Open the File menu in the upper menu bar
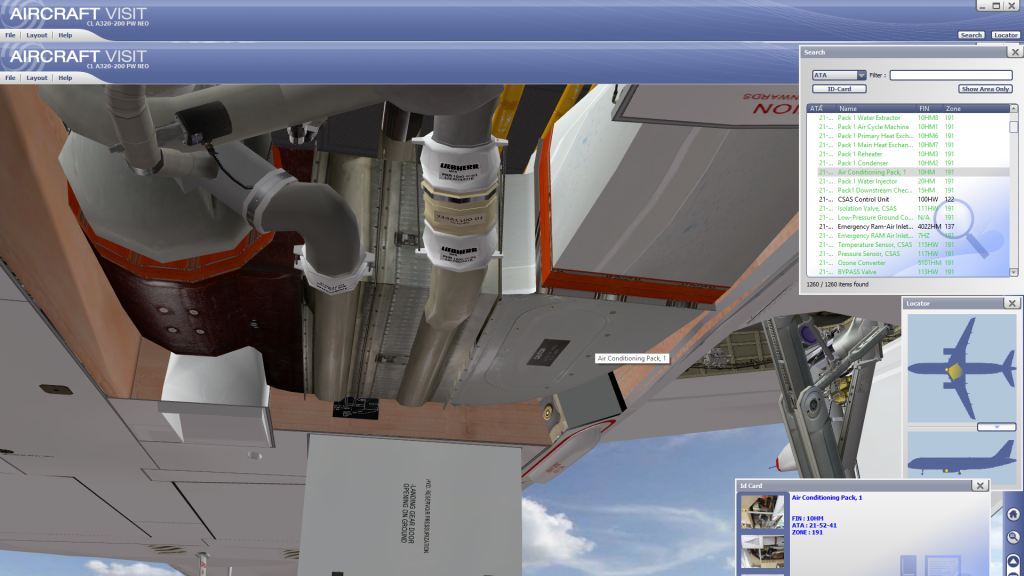Image resolution: width=1024 pixels, height=576 pixels. tap(10, 35)
